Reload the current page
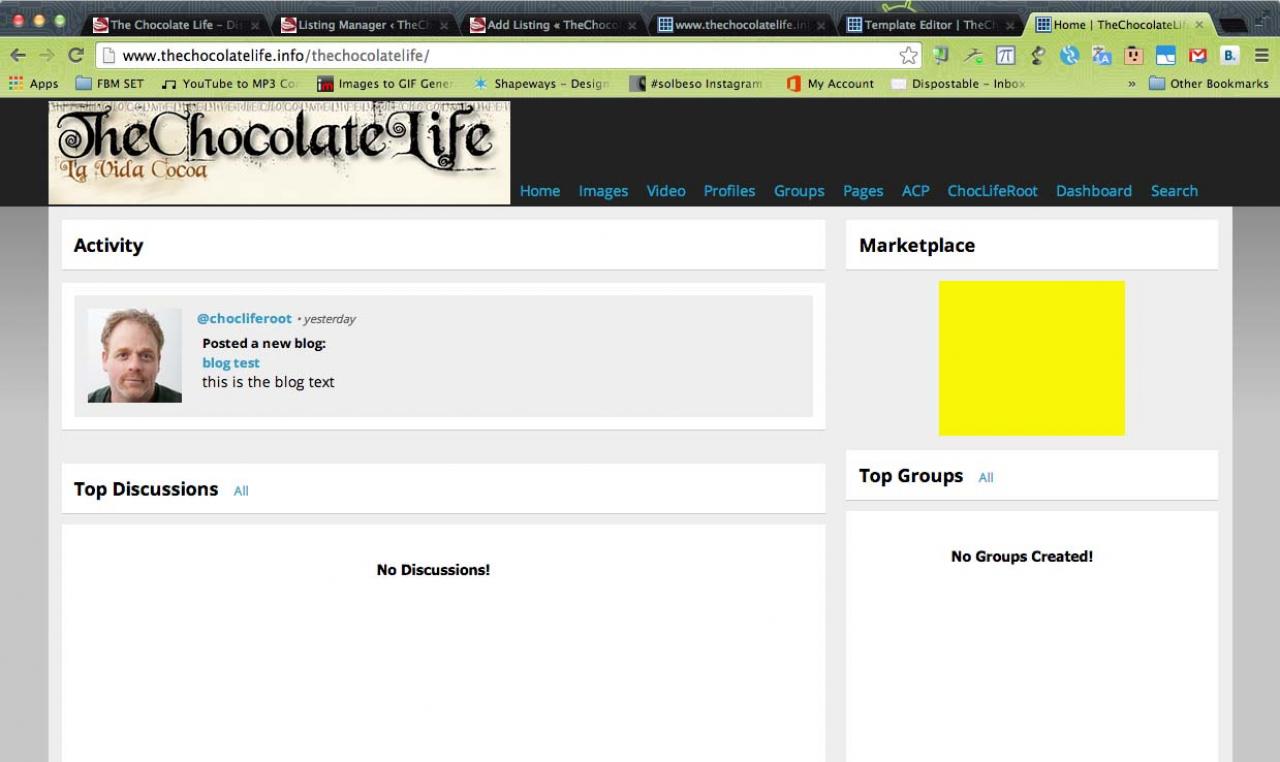 click(75, 56)
